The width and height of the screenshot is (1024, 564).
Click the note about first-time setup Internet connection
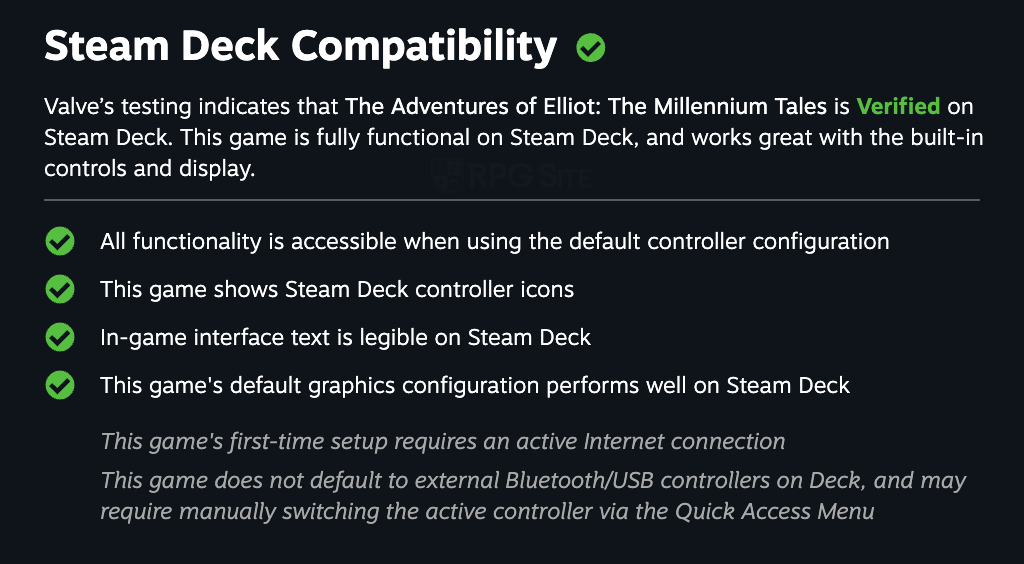pos(442,441)
